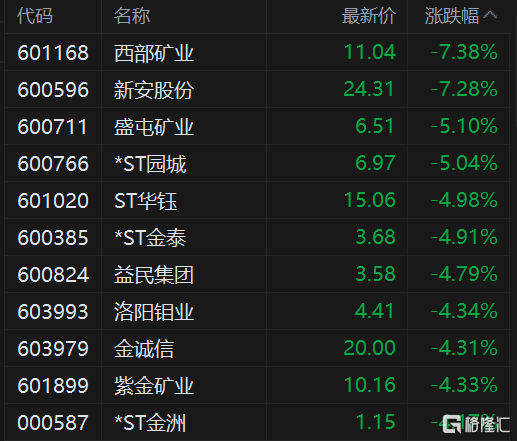Viewport: 517px width, 441px height.
Task: Click change value -7.28%
Action: coord(464,89)
